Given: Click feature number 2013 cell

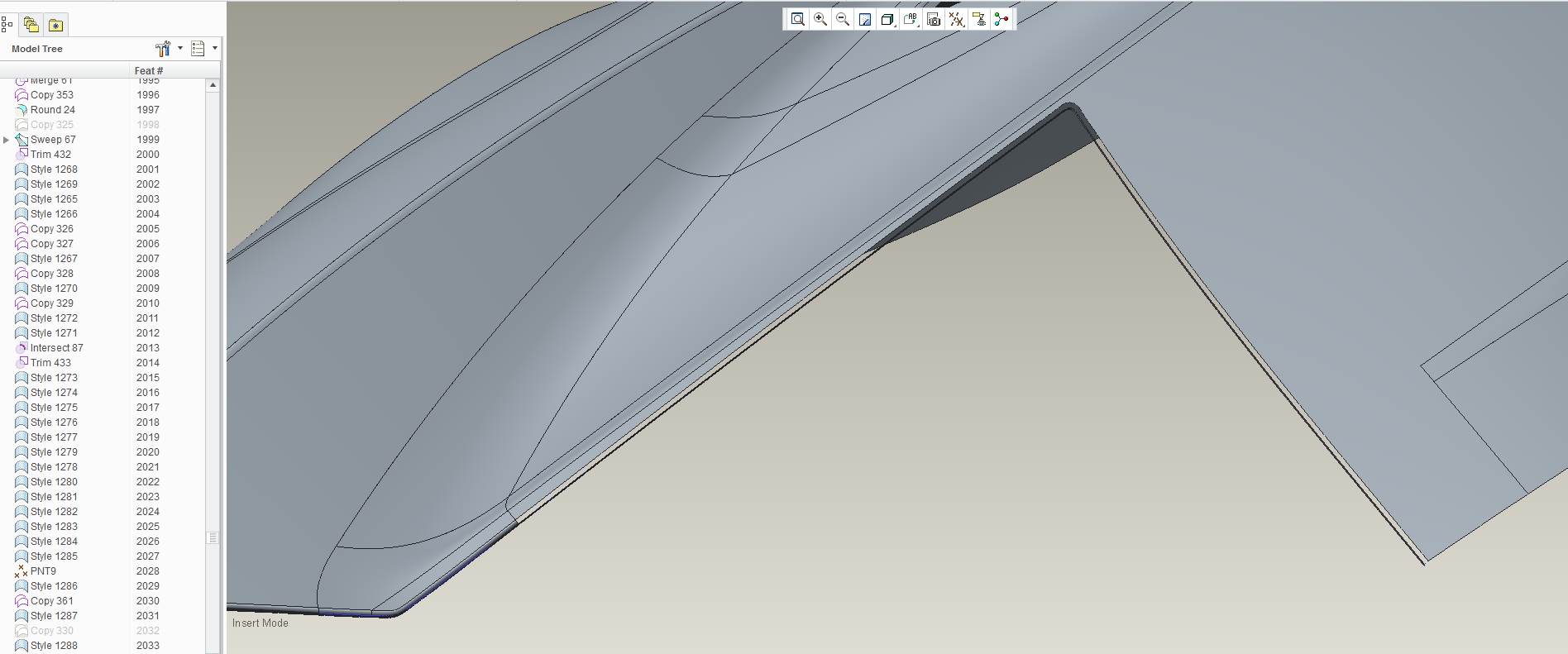Looking at the screenshot, I should tap(148, 348).
